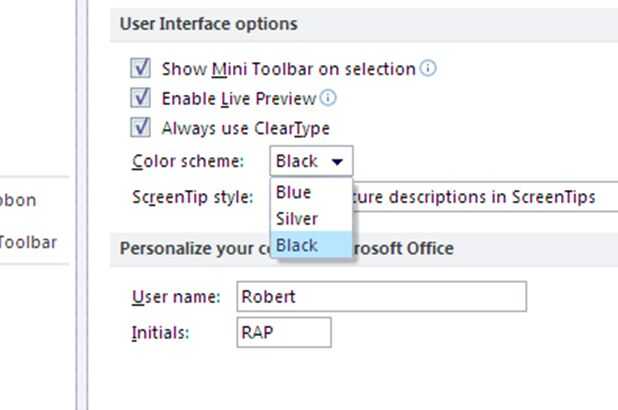The image size is (618, 410).
Task: Uncheck Always use ClearType
Action: click(141, 128)
